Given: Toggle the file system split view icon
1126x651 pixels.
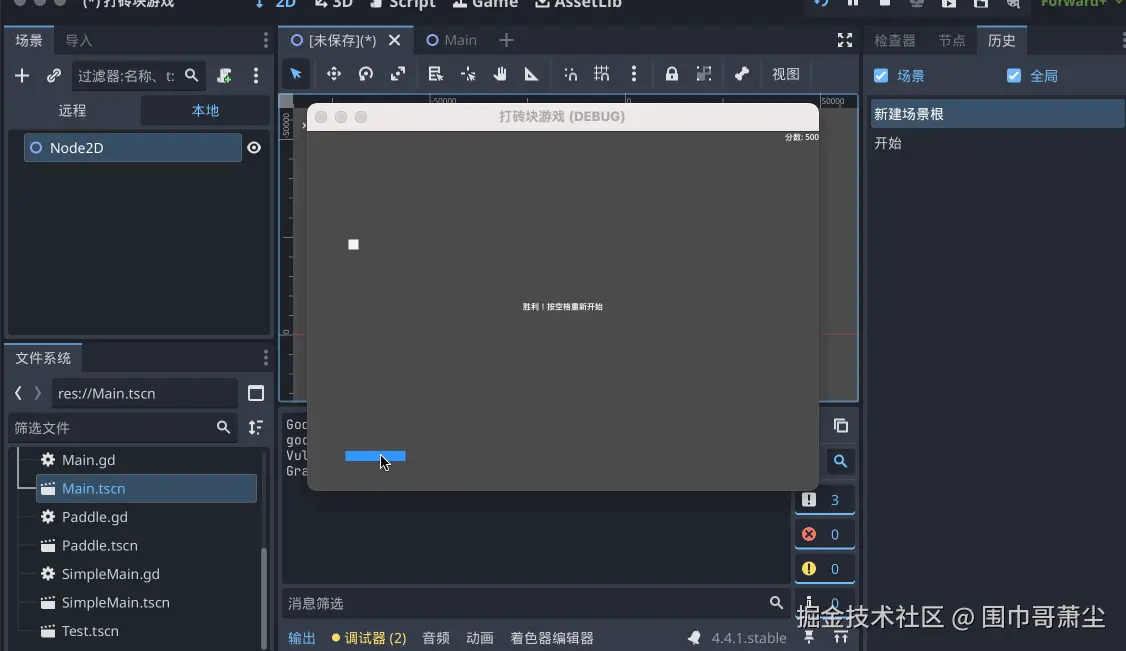Looking at the screenshot, I should [256, 393].
